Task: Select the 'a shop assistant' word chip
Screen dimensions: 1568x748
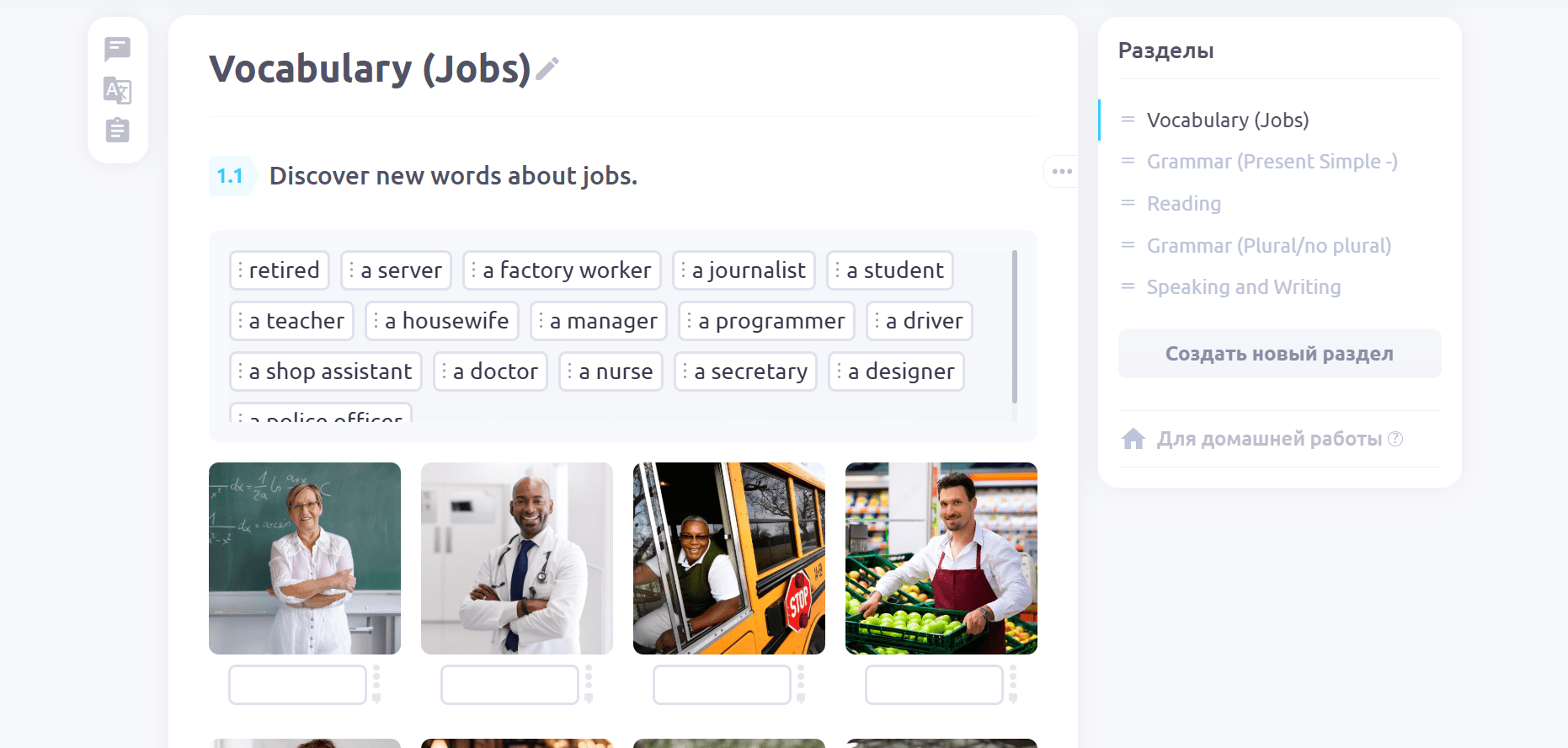Action: tap(325, 371)
